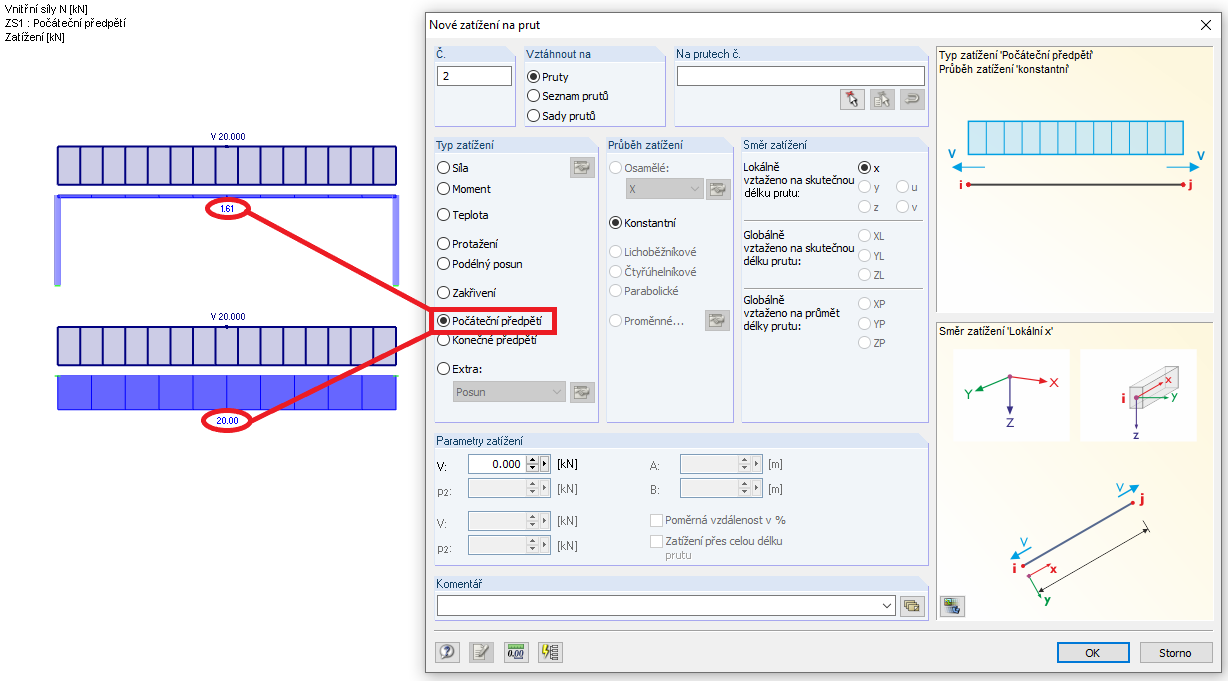Click the Na prutech č. input field
Viewport: 1228px width, 681px height.
pos(800,76)
